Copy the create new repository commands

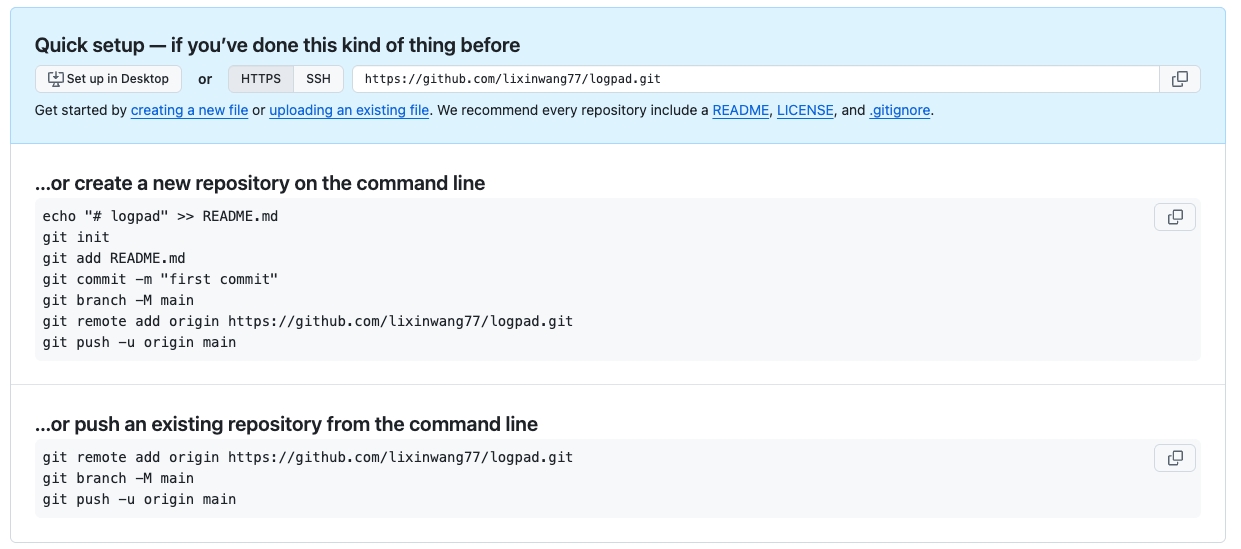1175,217
